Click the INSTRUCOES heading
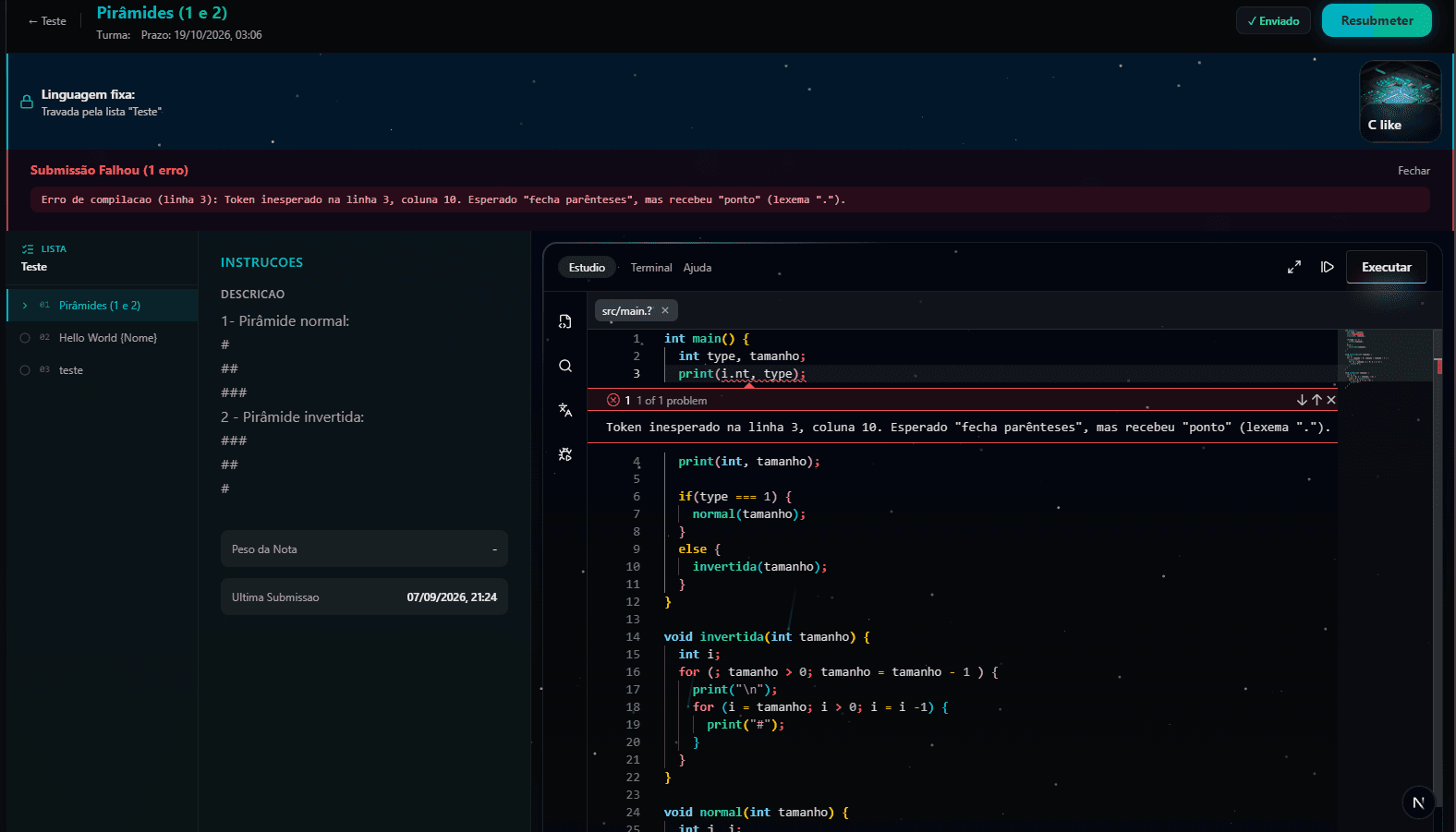1456x832 pixels. [261, 262]
